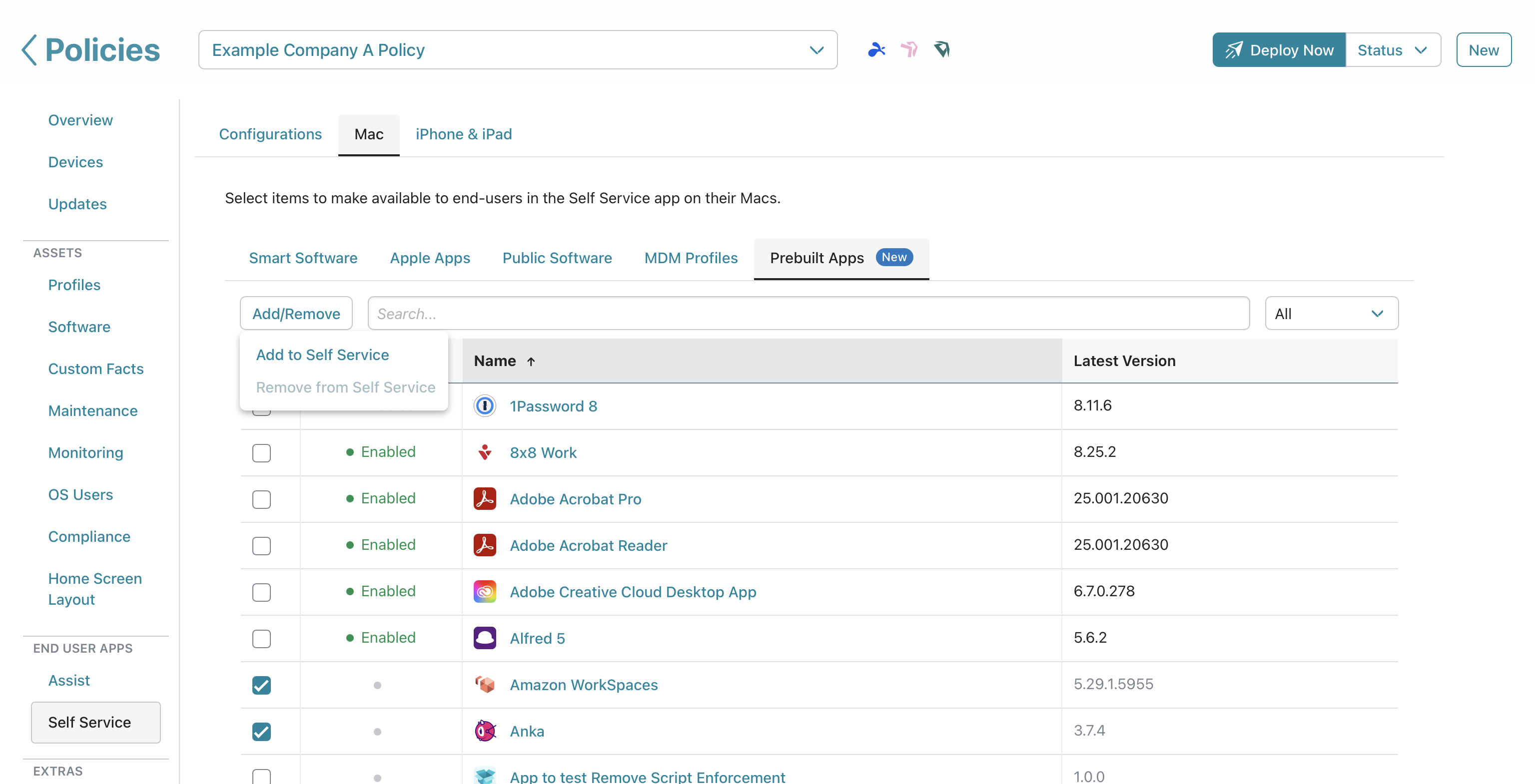Click the Deploy Now button
The width and height of the screenshot is (1535, 784).
click(x=1279, y=50)
